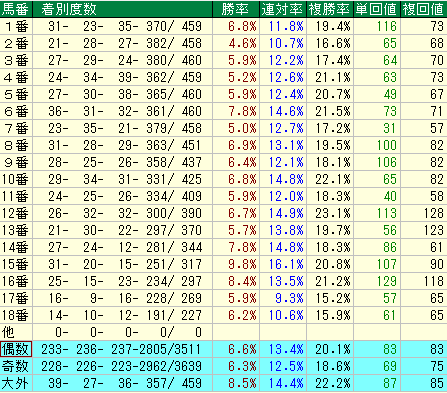
Task: Click the 複回値 column header
Action: tap(424, 9)
